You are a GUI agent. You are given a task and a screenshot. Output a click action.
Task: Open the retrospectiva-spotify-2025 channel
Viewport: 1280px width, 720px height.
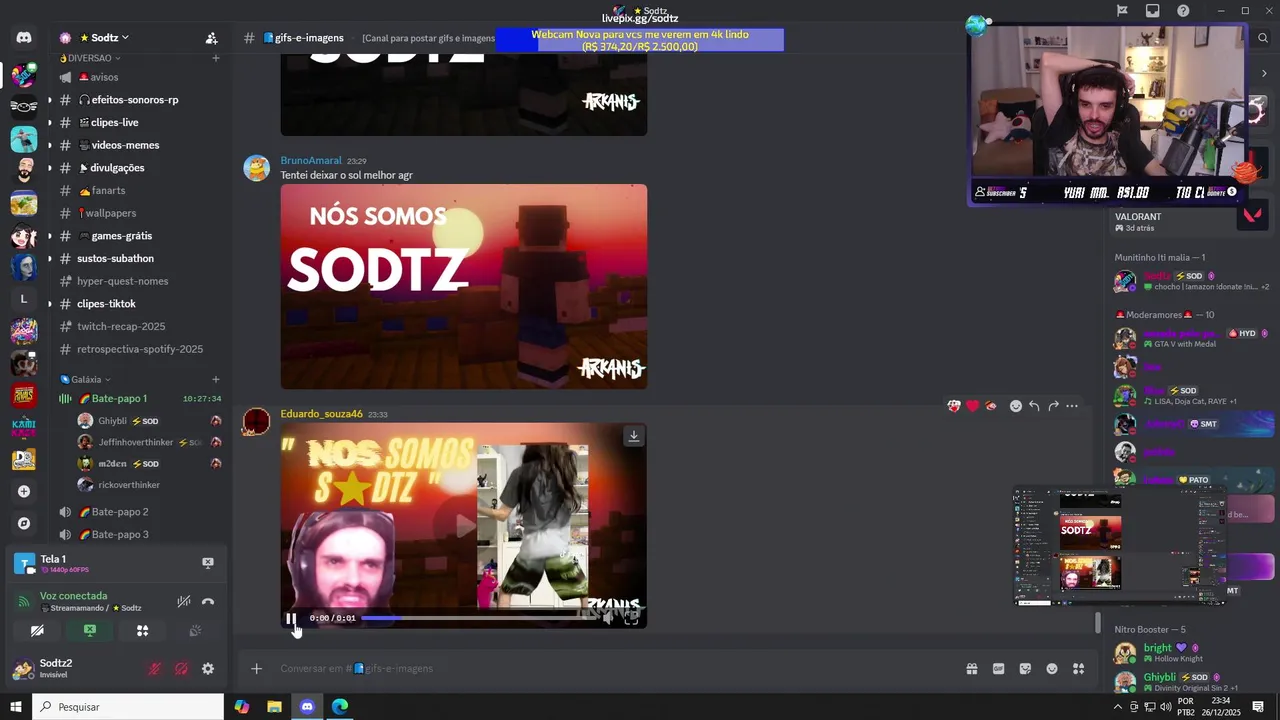[x=140, y=349]
